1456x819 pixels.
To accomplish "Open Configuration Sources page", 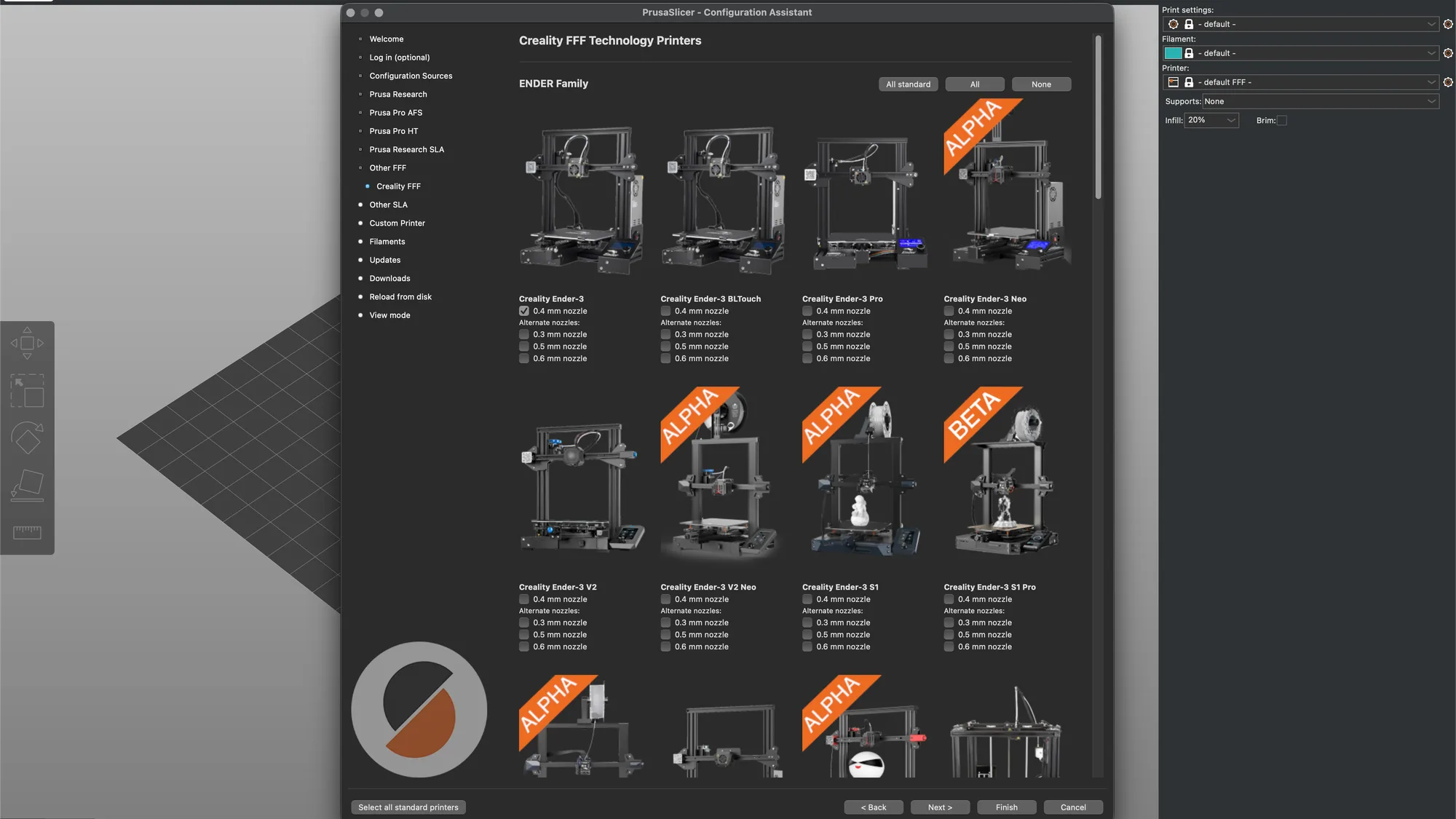I will (411, 76).
